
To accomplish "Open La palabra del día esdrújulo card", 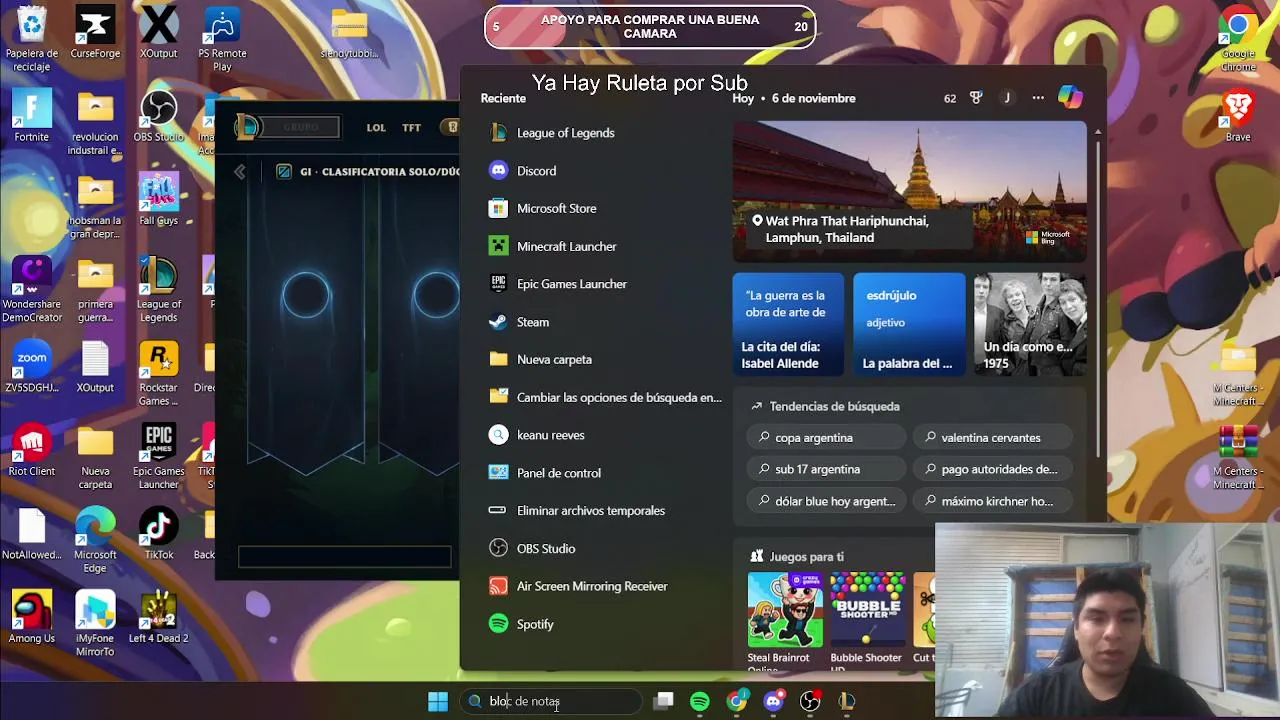I will coord(909,324).
